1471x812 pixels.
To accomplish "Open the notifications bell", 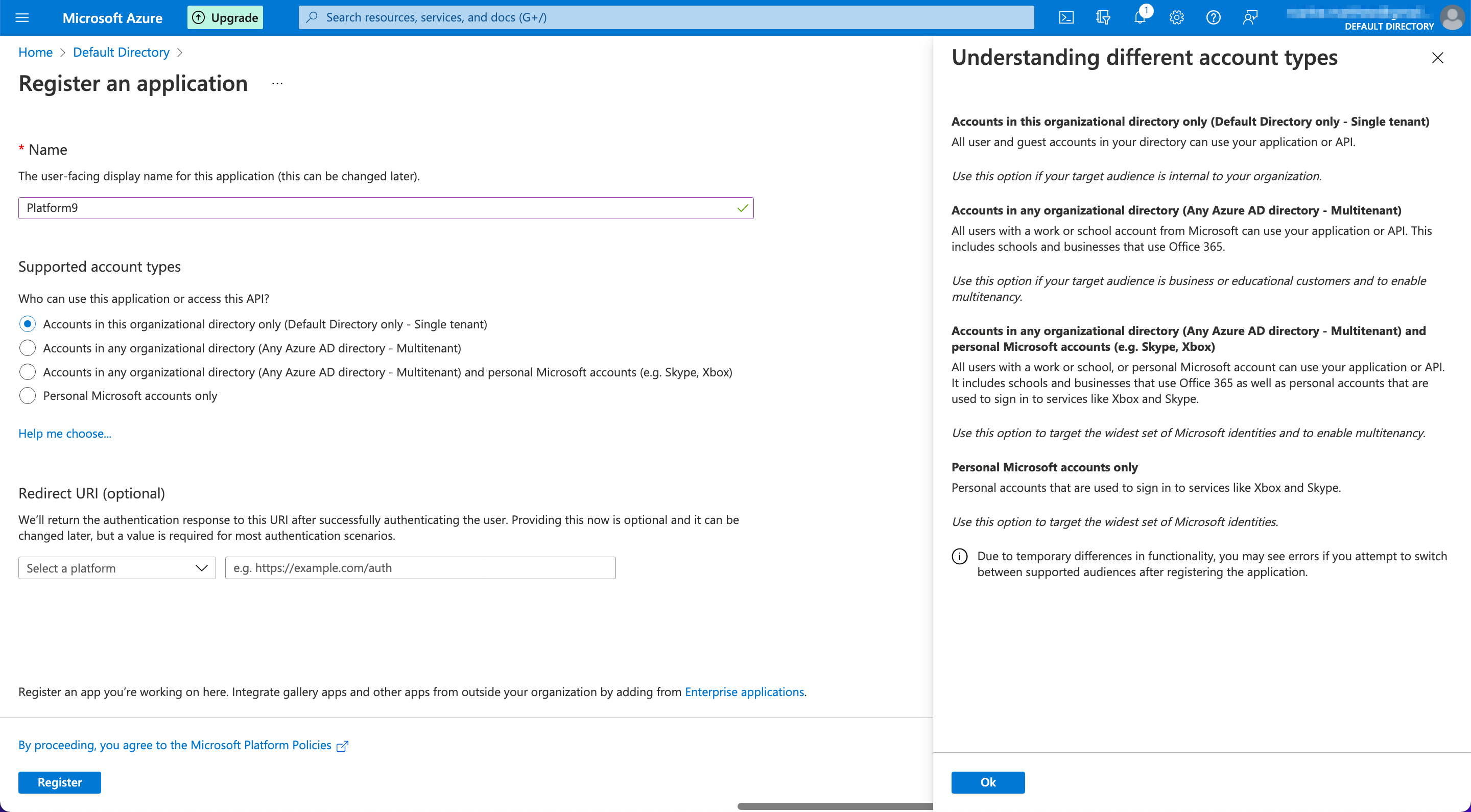I will tap(1139, 18).
